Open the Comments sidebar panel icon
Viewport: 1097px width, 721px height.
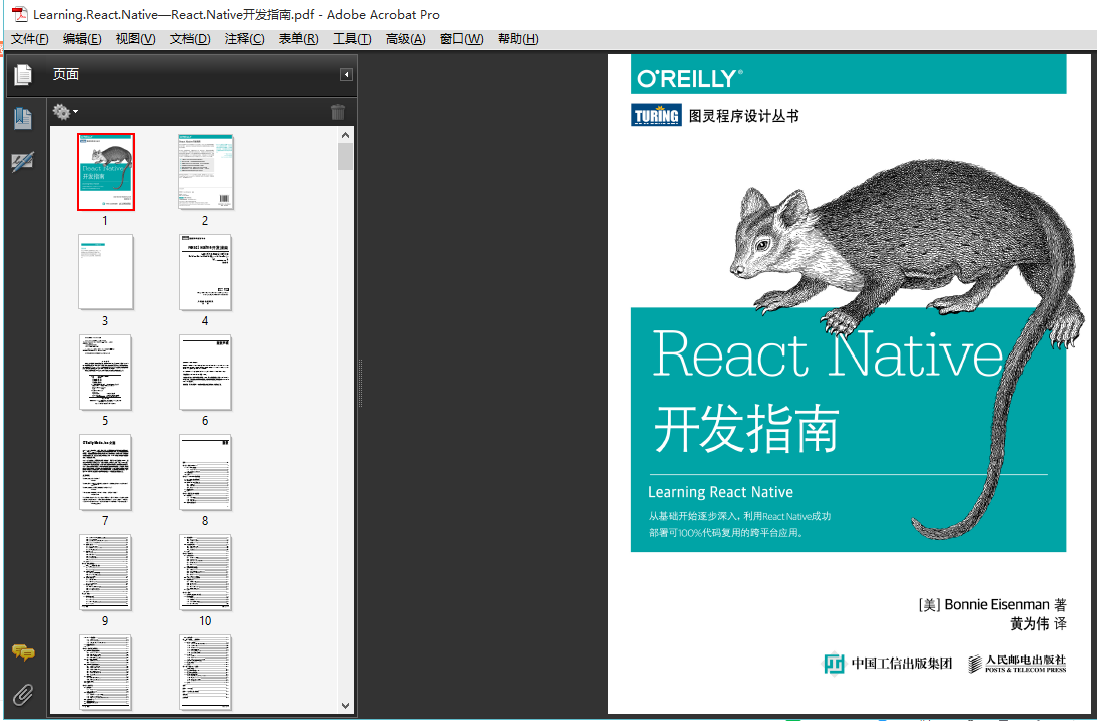[23, 653]
